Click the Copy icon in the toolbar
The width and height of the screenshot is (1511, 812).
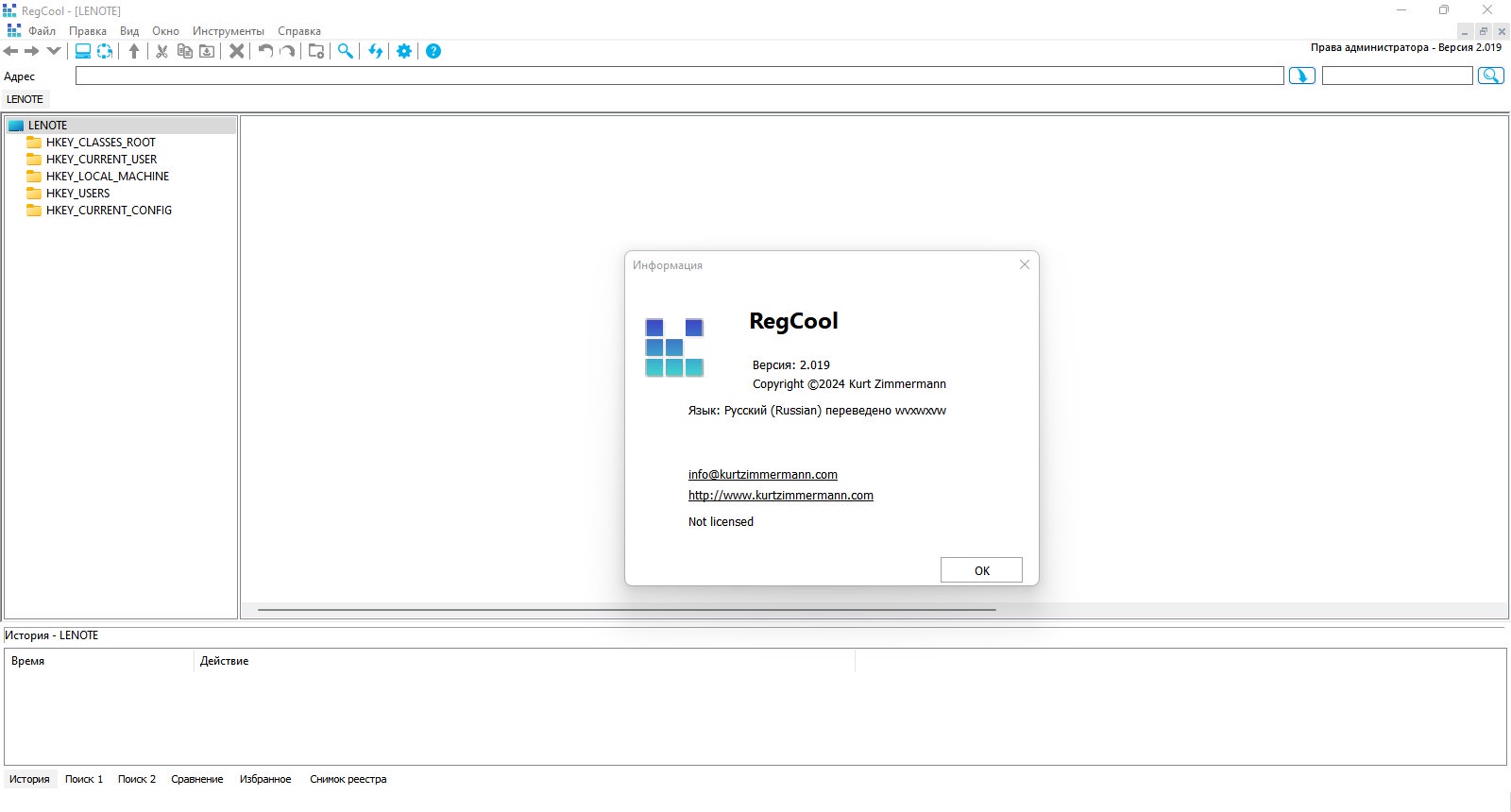pos(185,51)
